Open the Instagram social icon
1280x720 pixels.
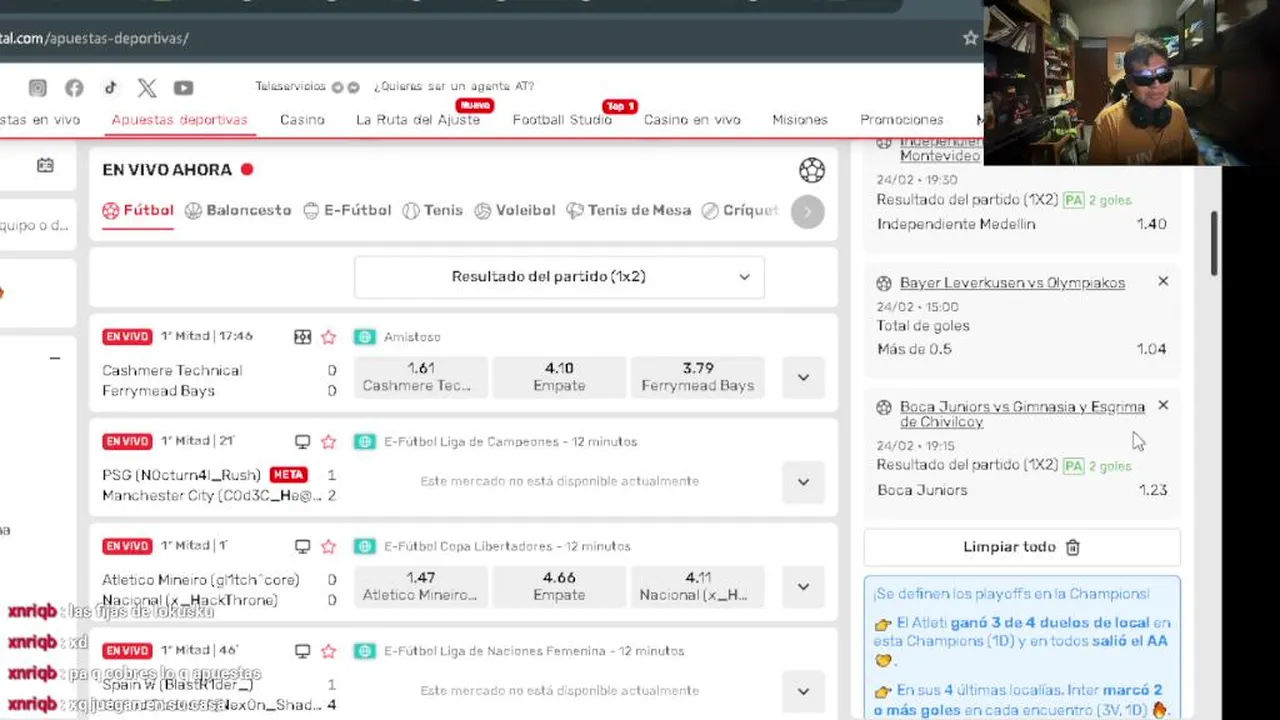point(38,88)
